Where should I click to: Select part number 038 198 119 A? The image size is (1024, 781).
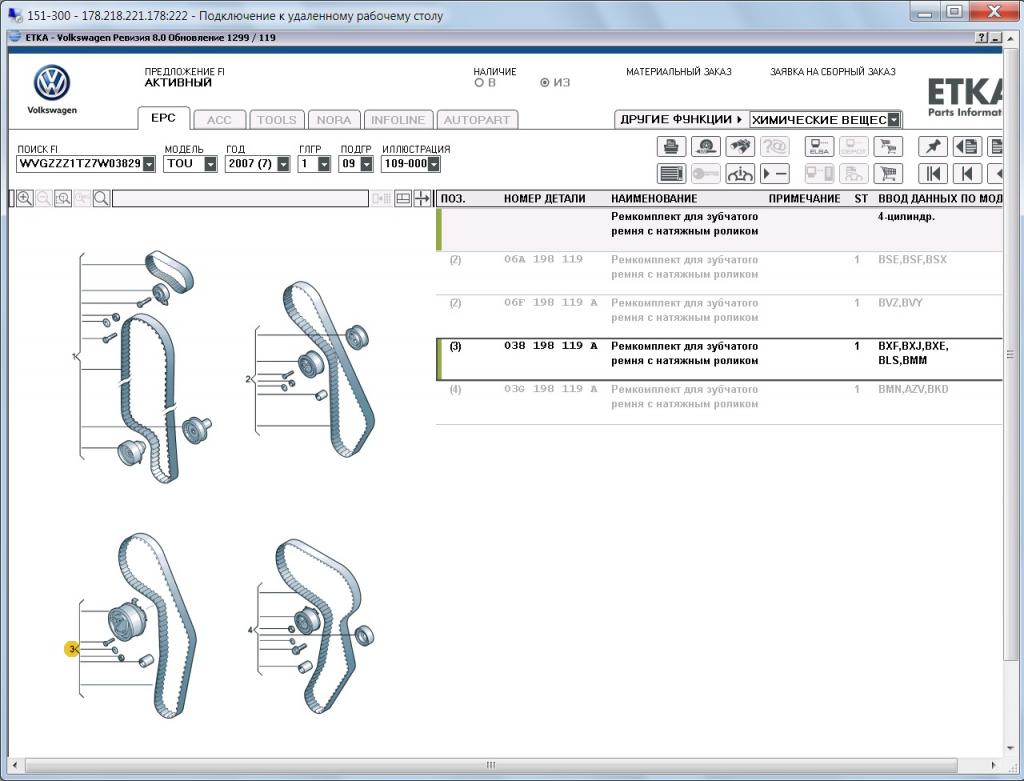pyautogui.click(x=551, y=346)
